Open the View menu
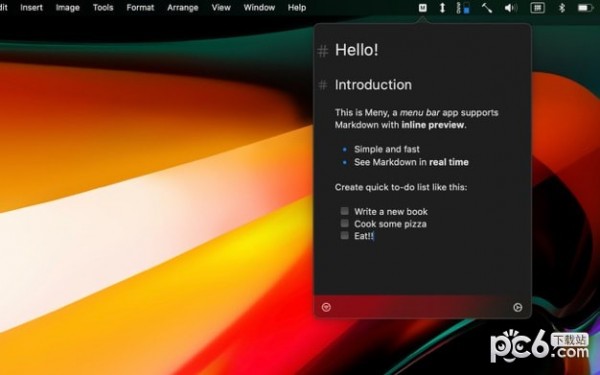This screenshot has height=375, width=600. pyautogui.click(x=221, y=8)
